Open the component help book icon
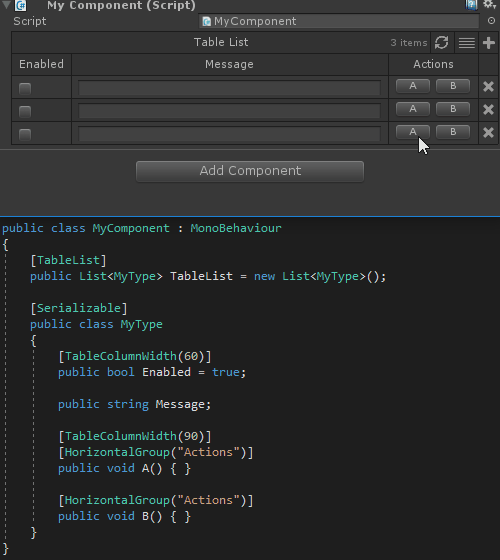 (x=471, y=4)
